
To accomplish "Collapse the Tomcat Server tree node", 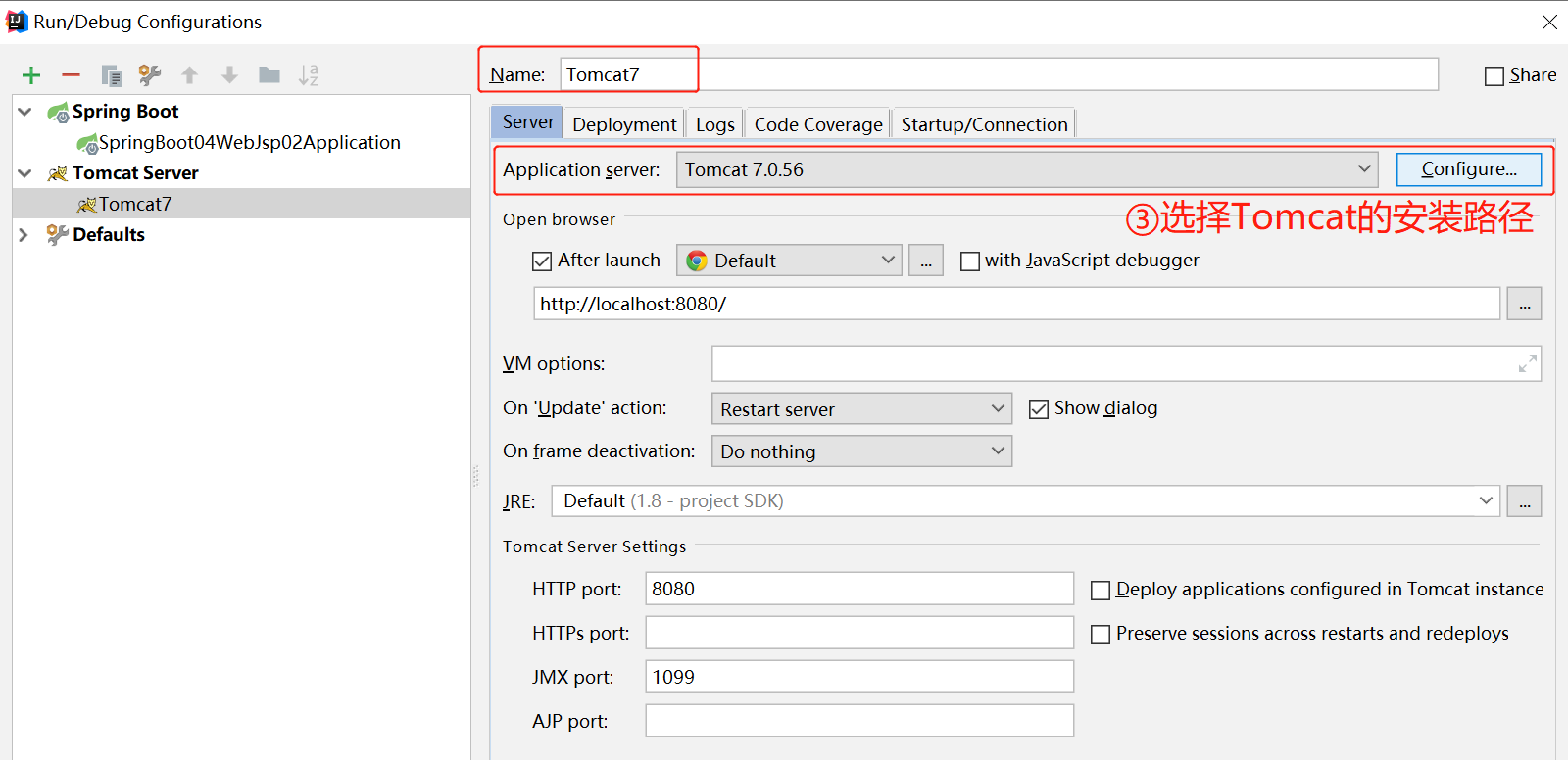I will coord(24,173).
